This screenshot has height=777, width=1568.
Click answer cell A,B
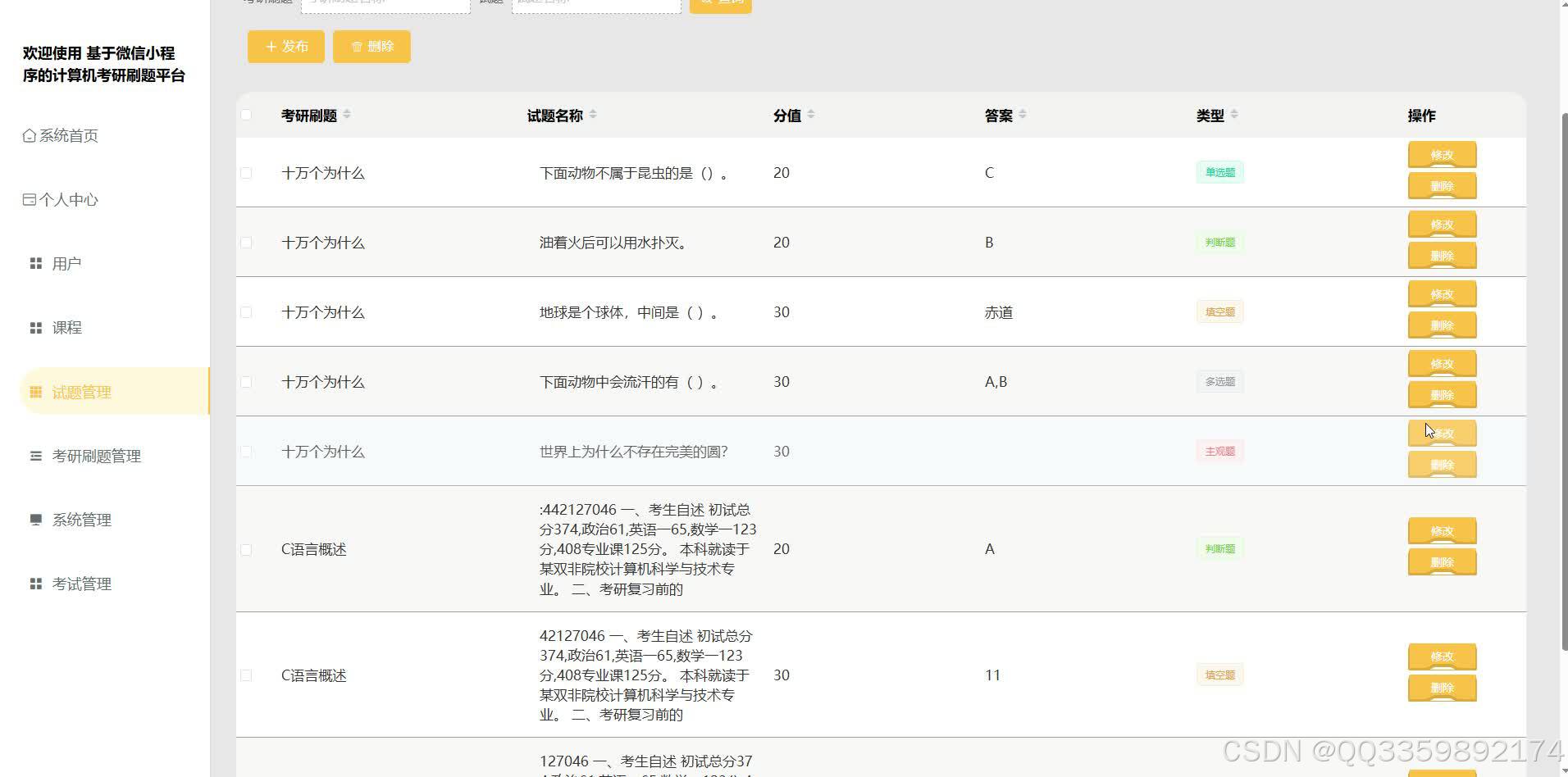point(996,382)
